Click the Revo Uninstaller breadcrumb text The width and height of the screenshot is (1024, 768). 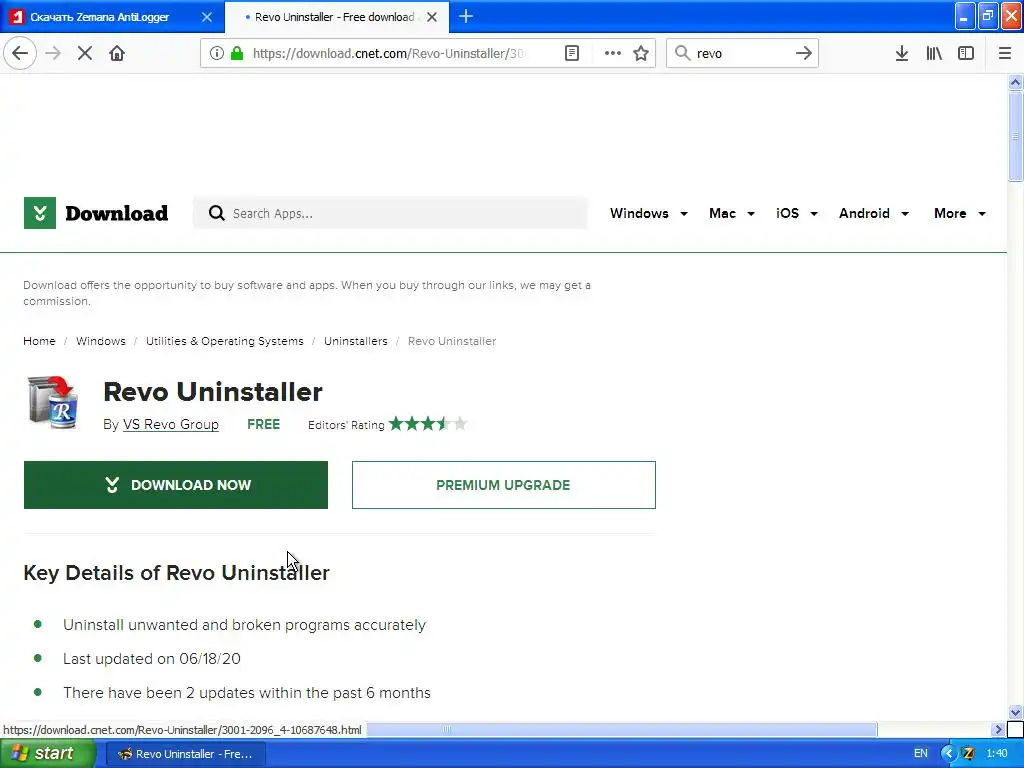[452, 341]
